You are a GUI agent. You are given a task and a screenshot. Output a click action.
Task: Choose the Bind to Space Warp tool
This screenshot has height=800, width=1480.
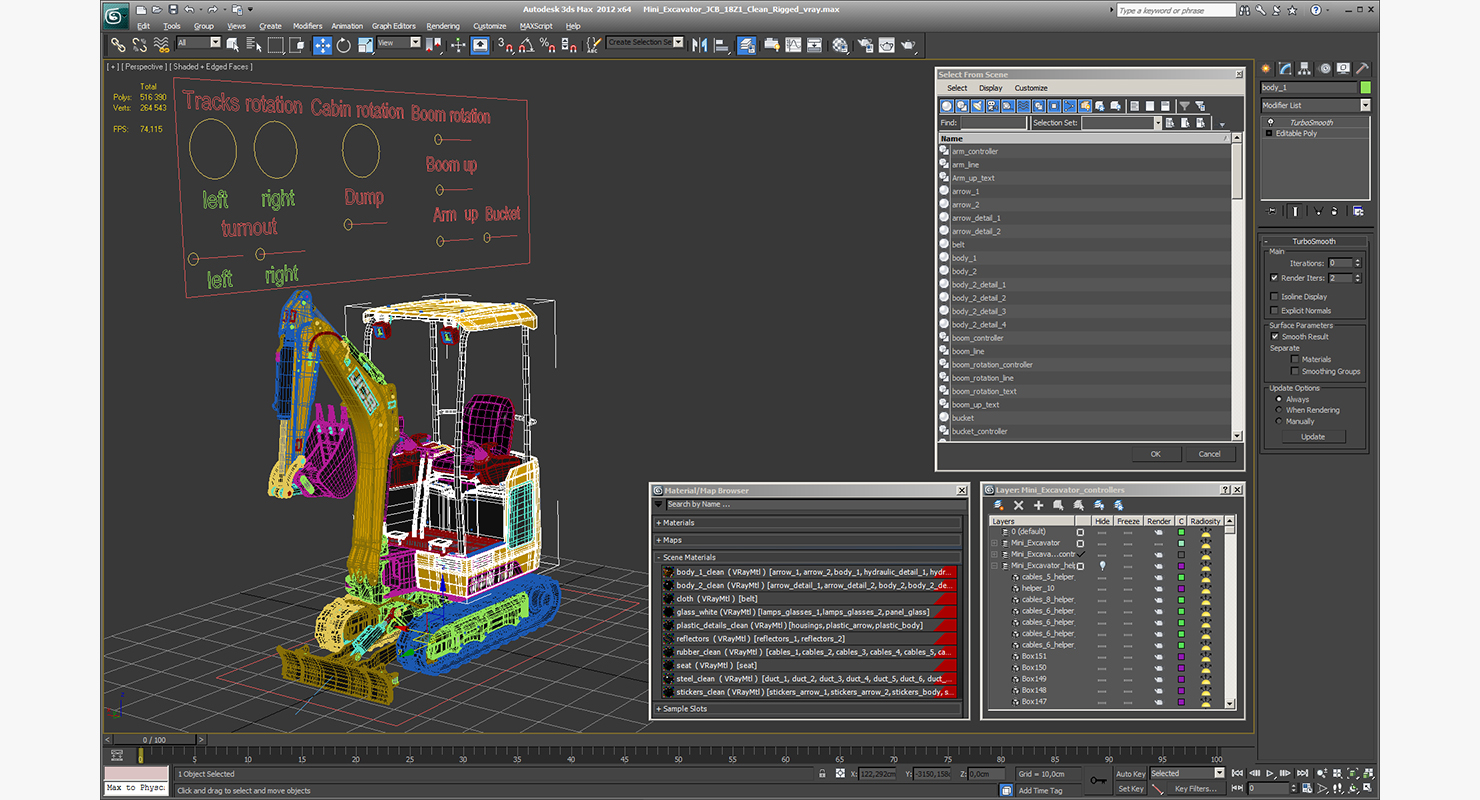(x=161, y=45)
